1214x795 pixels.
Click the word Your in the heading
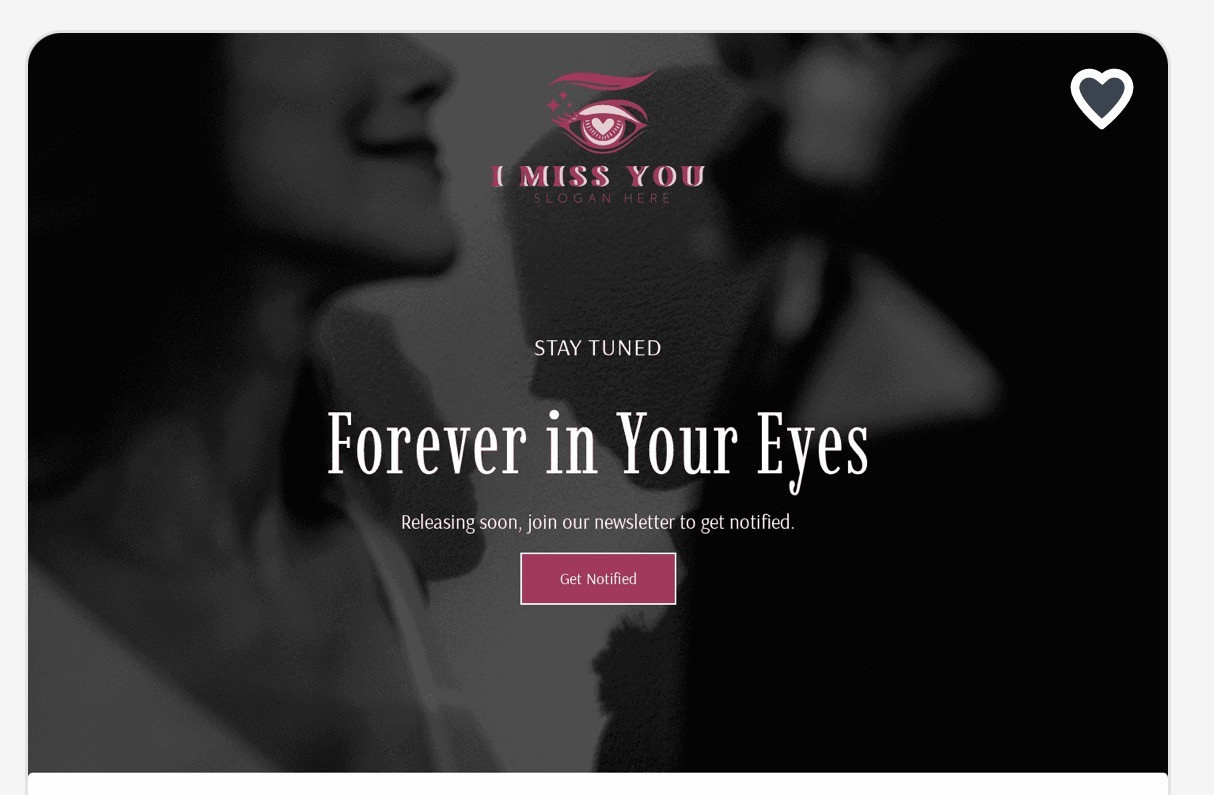[x=677, y=443]
